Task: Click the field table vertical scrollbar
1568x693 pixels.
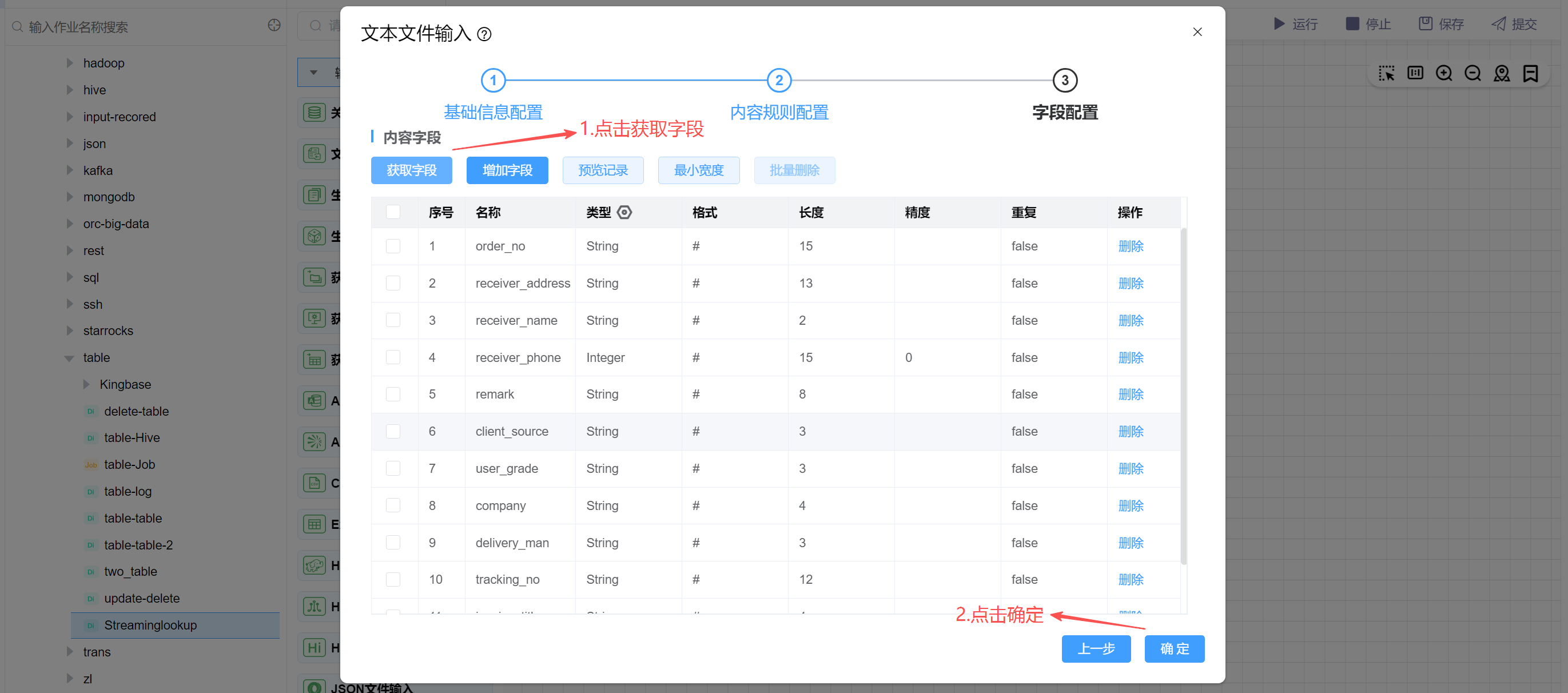Action: pos(1183,396)
